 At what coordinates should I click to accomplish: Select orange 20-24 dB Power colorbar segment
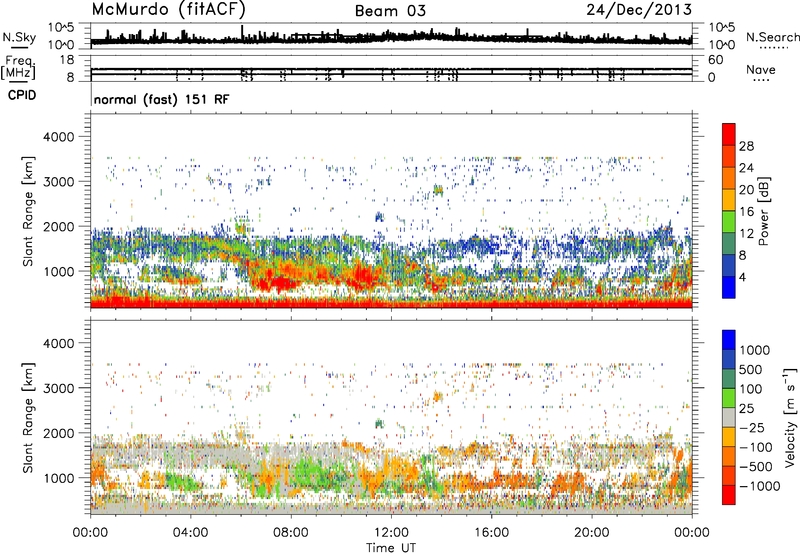729,178
